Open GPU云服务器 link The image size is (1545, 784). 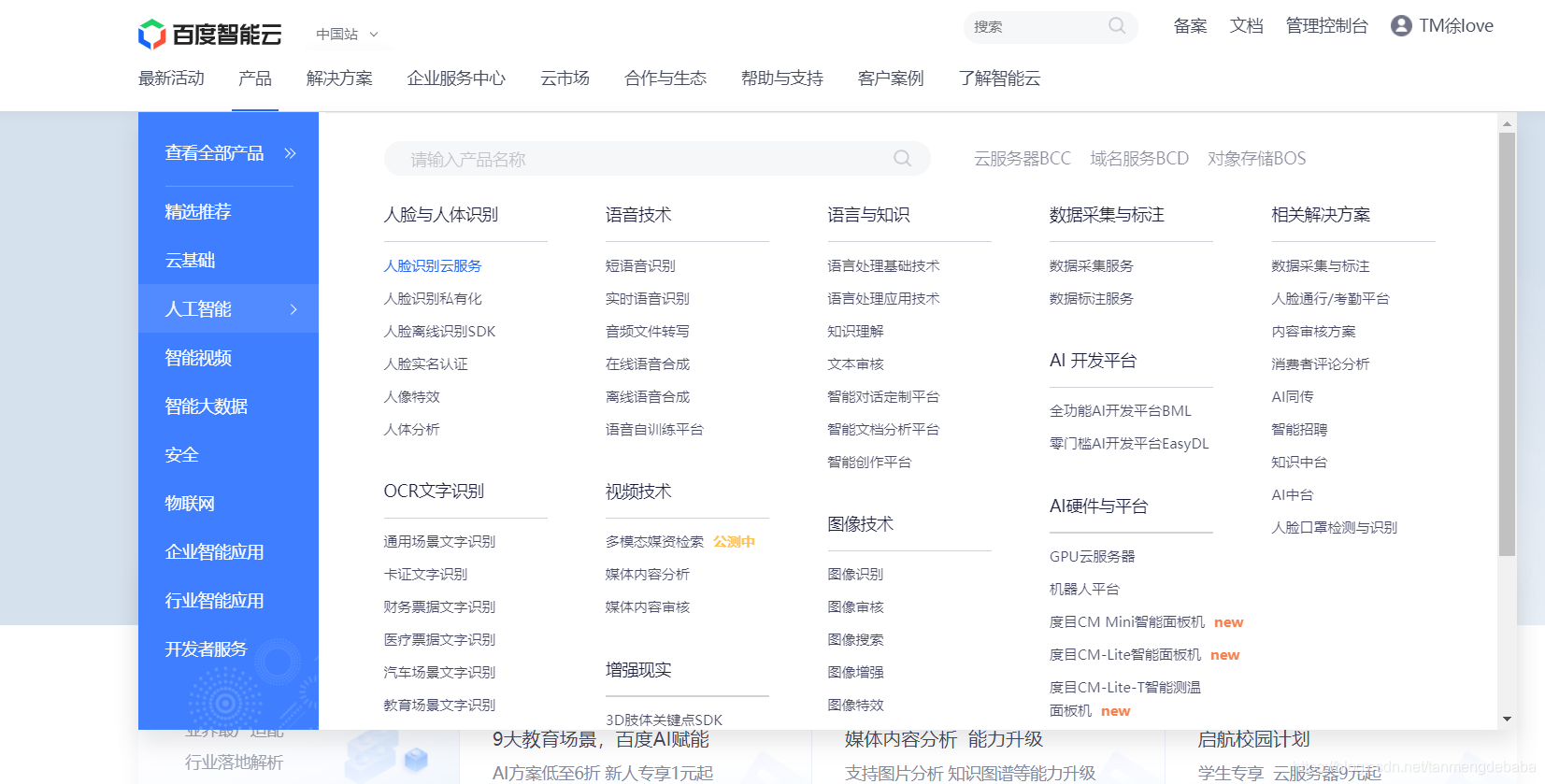[x=1092, y=557]
